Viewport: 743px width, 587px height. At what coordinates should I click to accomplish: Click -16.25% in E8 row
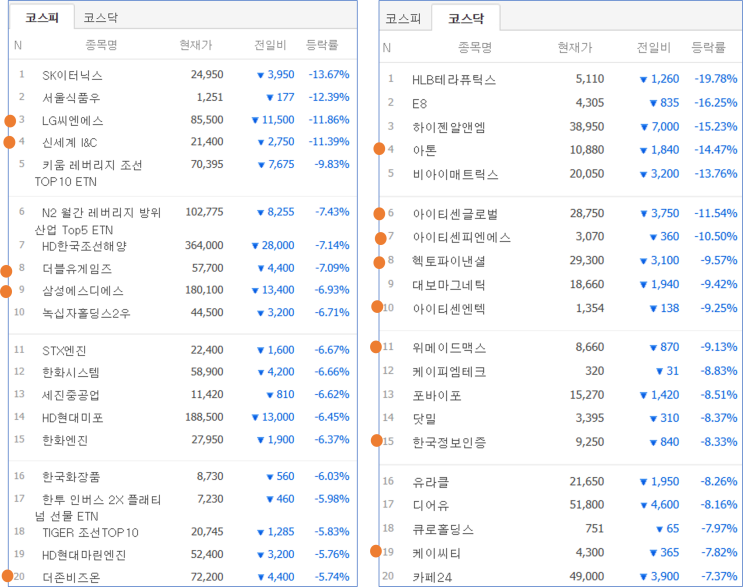716,103
